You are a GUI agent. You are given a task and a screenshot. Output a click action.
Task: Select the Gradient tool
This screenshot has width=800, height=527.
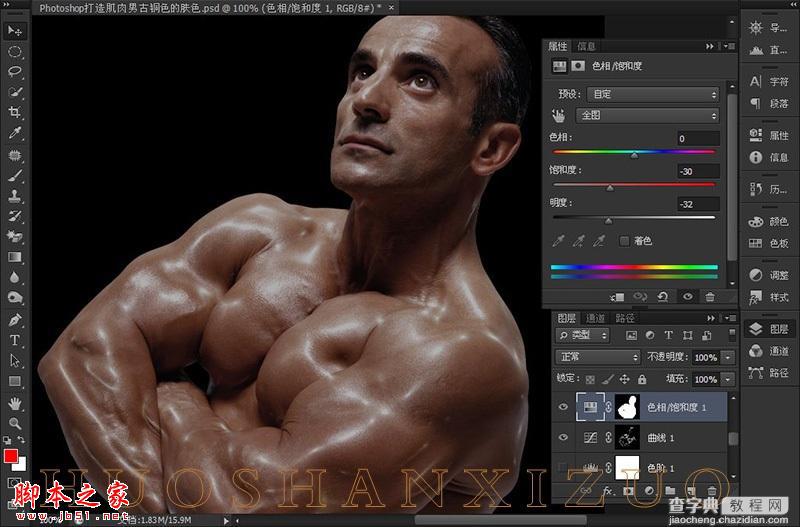[x=15, y=257]
